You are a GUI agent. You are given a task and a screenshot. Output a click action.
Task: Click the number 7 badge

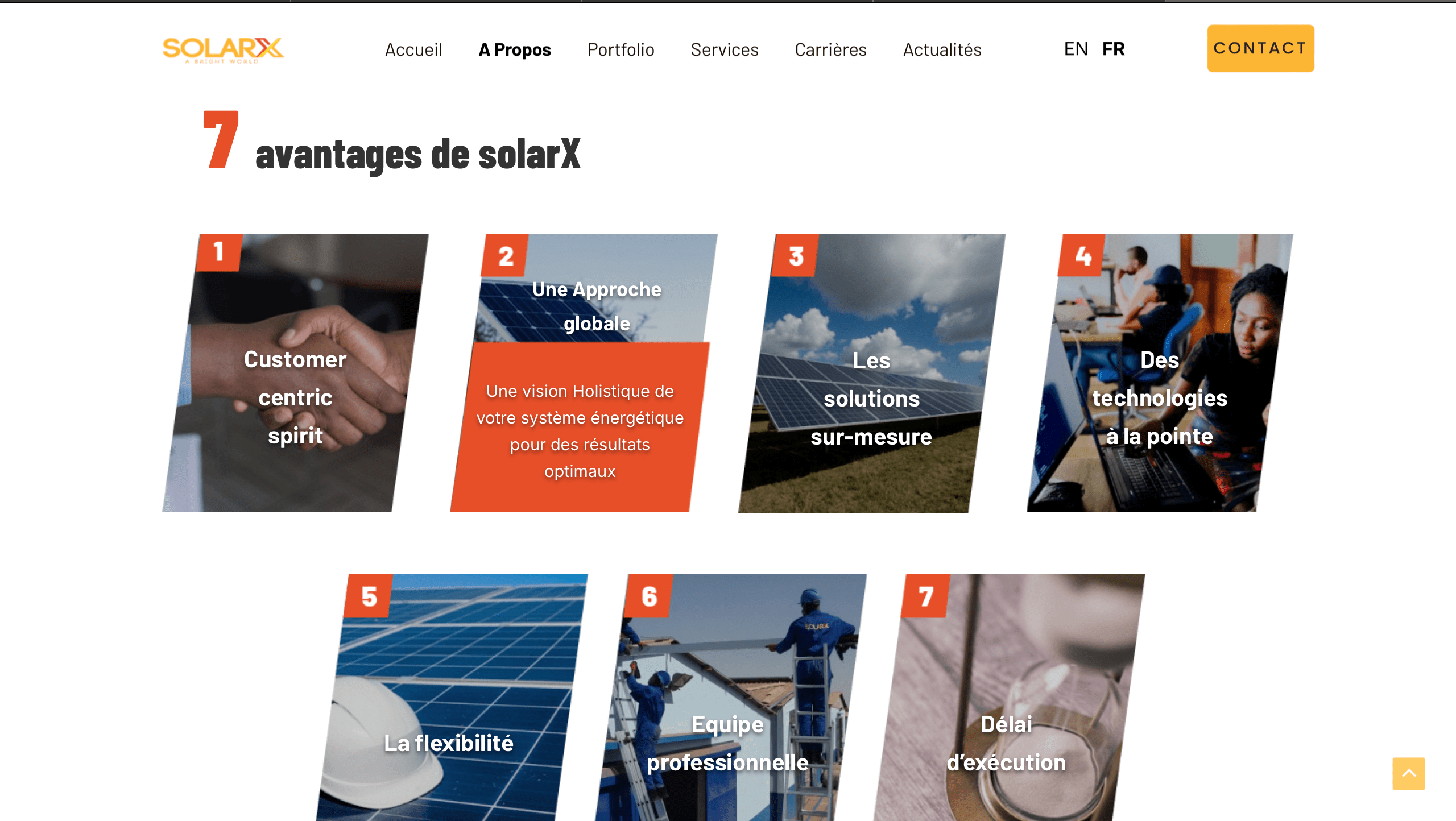pos(926,596)
